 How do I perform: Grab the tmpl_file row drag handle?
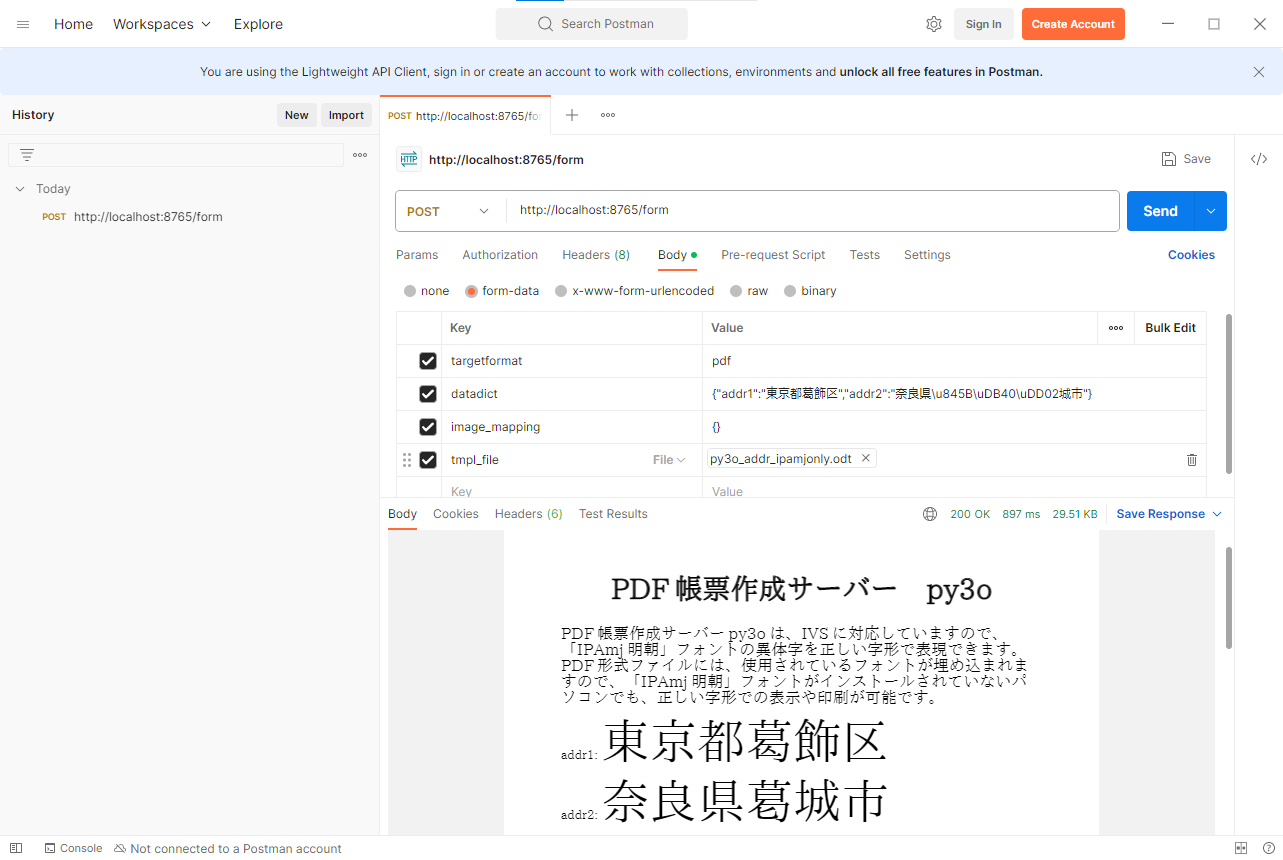coord(407,460)
